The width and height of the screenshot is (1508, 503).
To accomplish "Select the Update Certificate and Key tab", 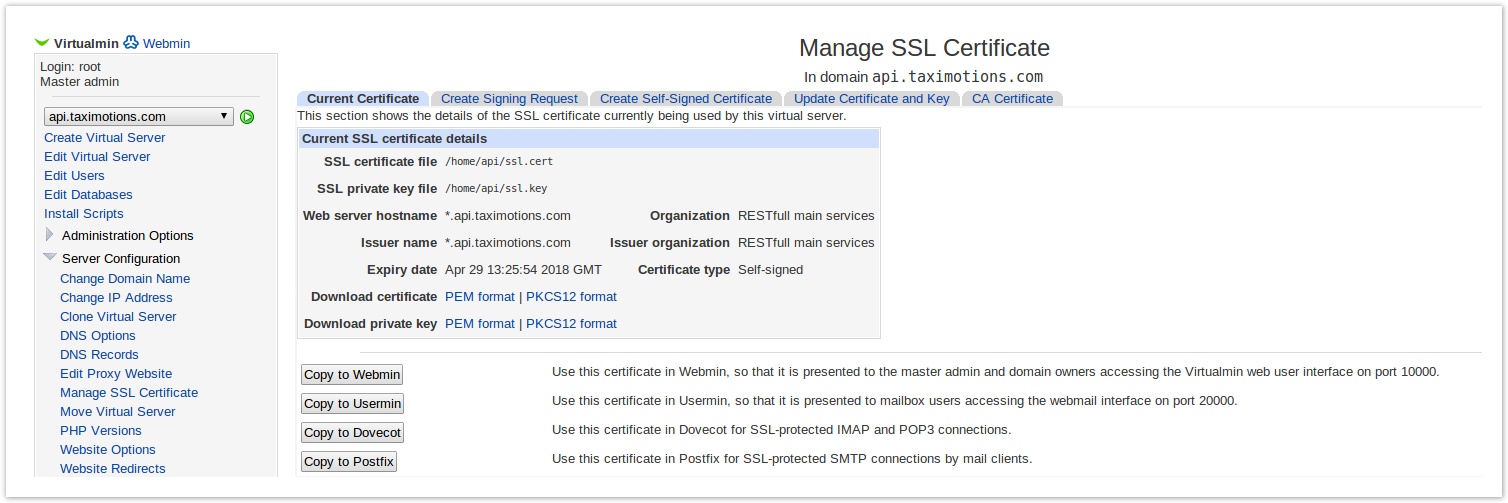I will (x=871, y=99).
